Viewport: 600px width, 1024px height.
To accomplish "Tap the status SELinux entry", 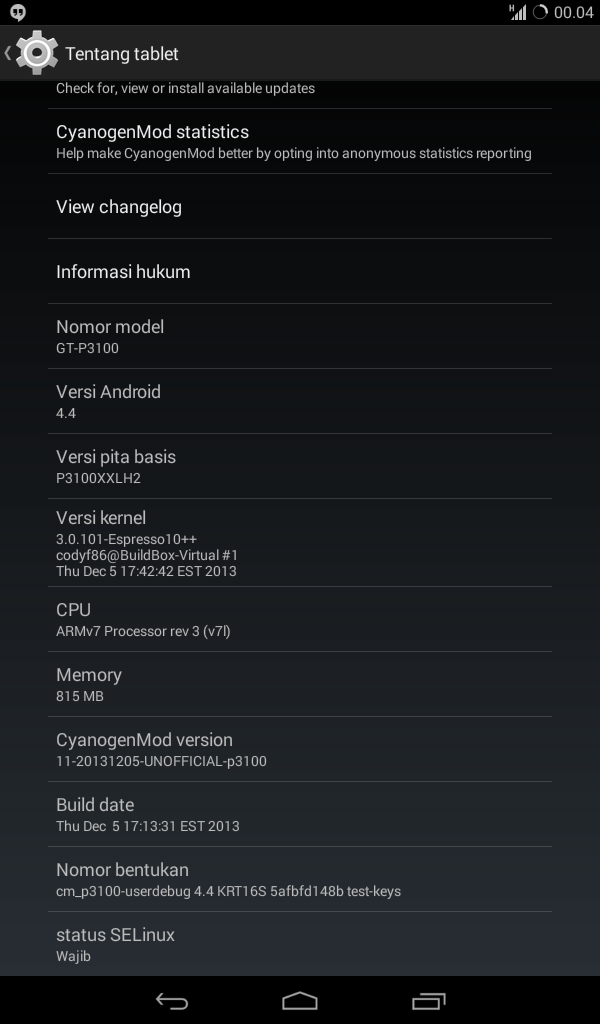I will (x=300, y=944).
